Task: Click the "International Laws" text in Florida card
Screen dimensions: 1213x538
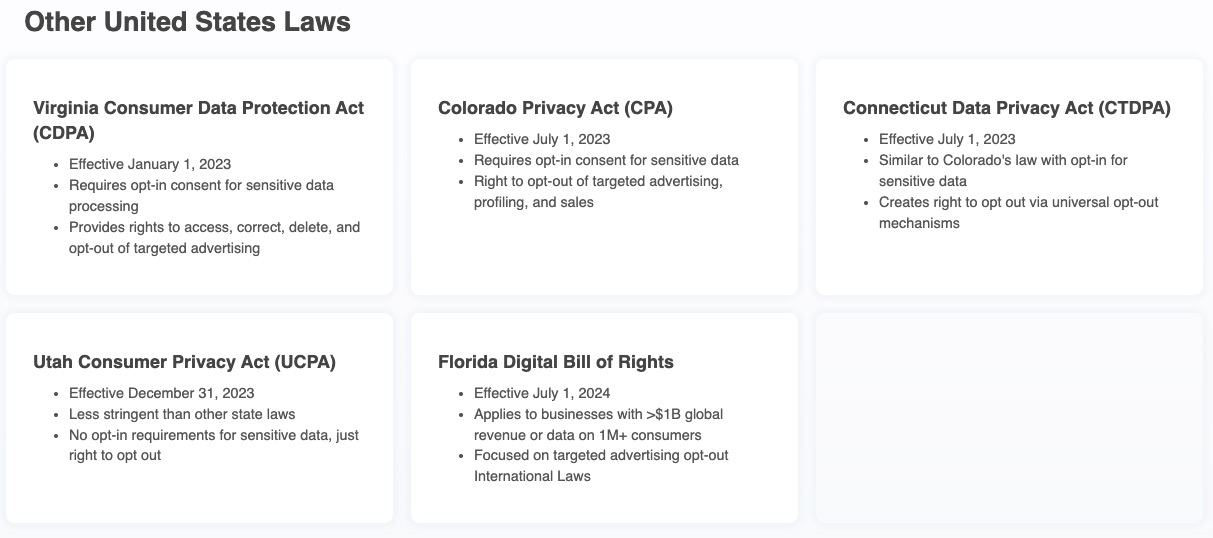Action: click(532, 476)
